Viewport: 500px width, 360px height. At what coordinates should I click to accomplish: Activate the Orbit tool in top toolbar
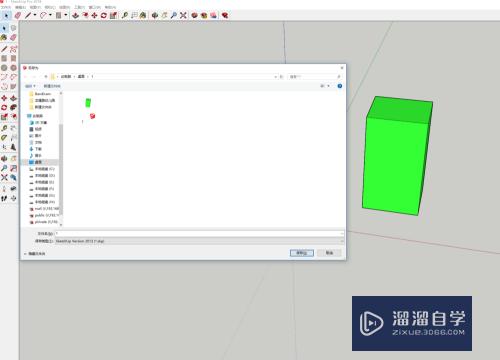(155, 15)
